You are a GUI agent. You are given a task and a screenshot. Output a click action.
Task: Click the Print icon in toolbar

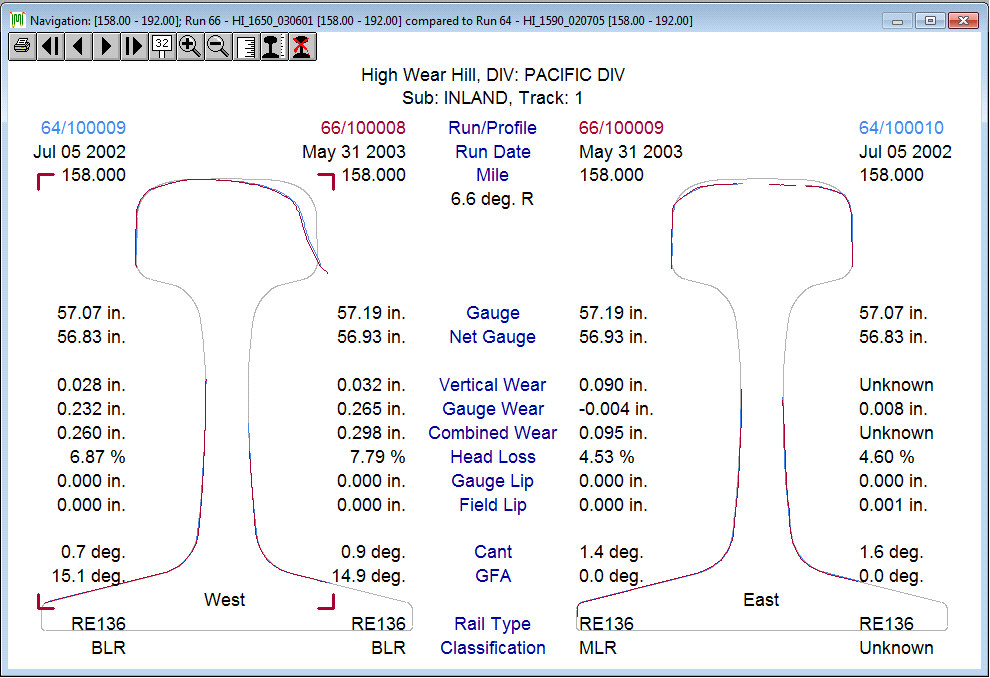pos(22,47)
